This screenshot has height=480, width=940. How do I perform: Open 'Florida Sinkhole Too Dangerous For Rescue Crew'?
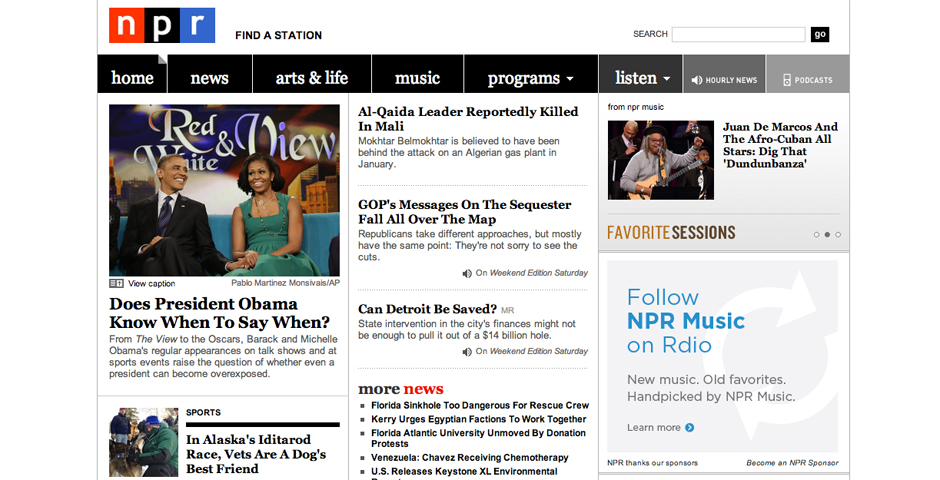[480, 406]
